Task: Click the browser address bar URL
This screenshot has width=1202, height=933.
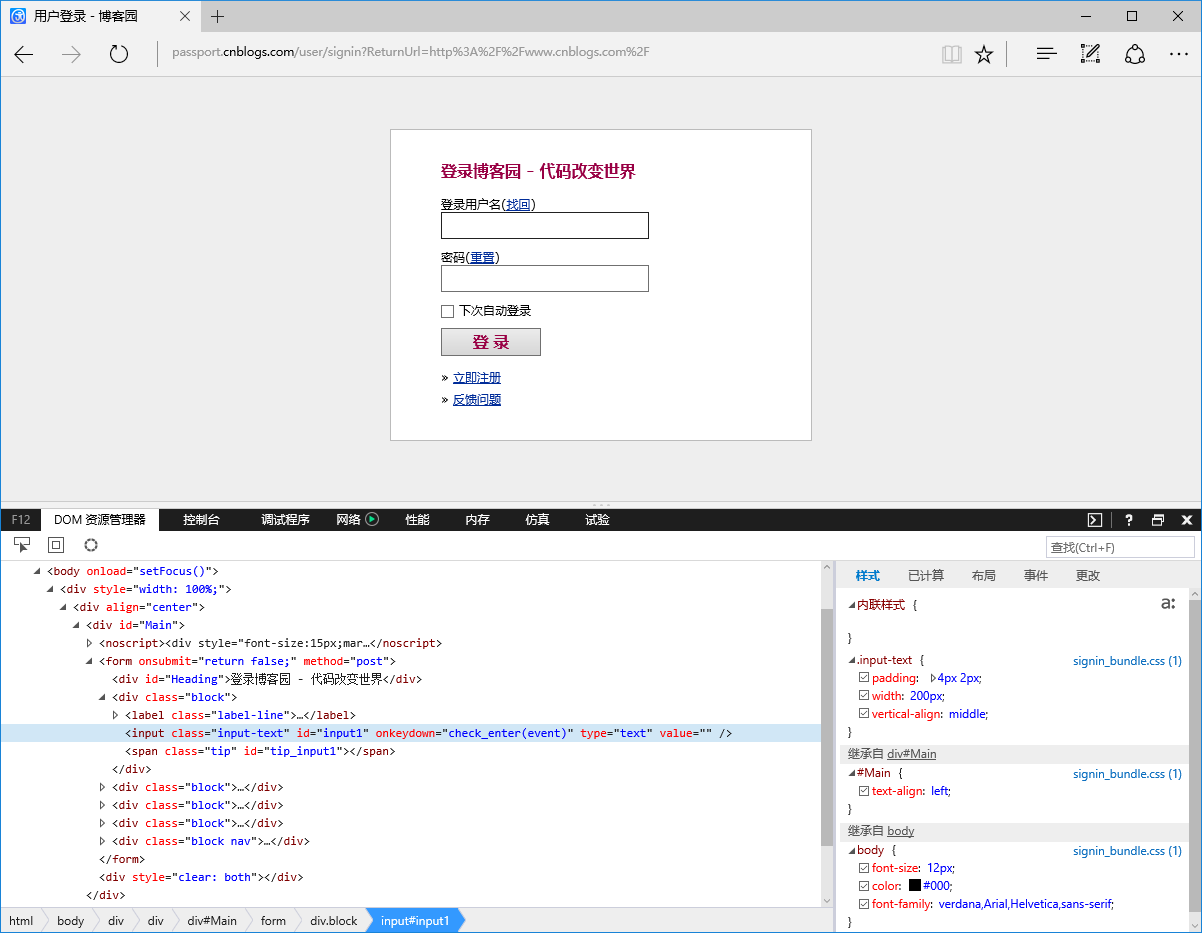Action: click(410, 53)
